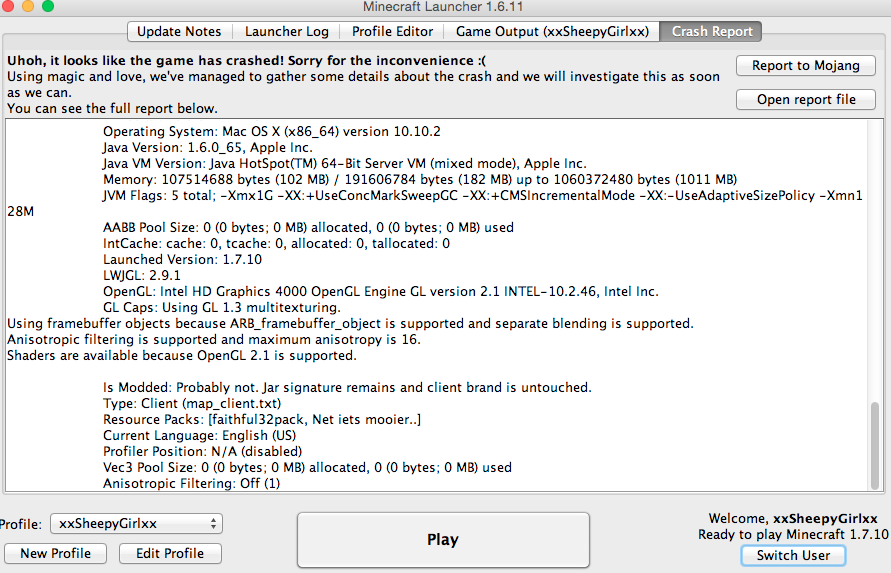Click 'Welcome, xxSheepyGirlxx' text
The height and width of the screenshot is (573, 891).
[793, 518]
